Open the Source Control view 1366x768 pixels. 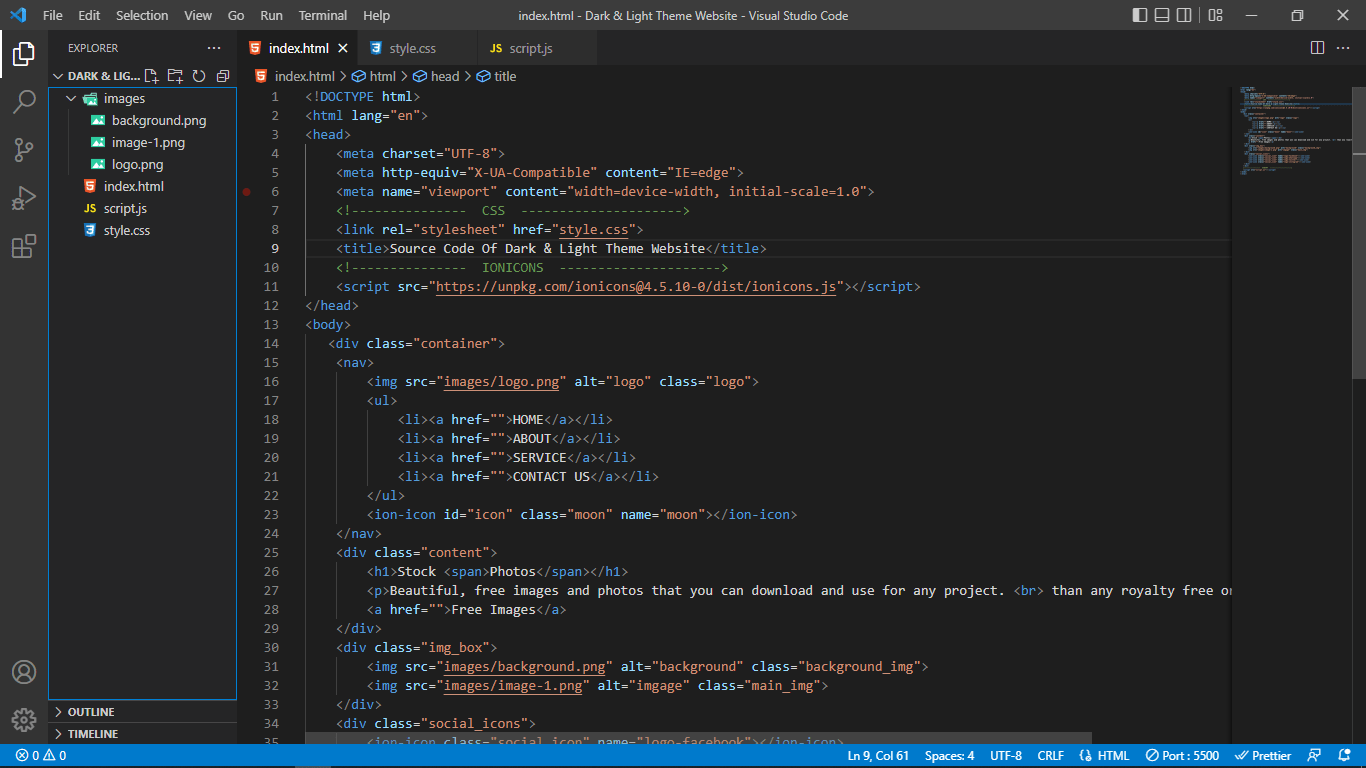24,150
